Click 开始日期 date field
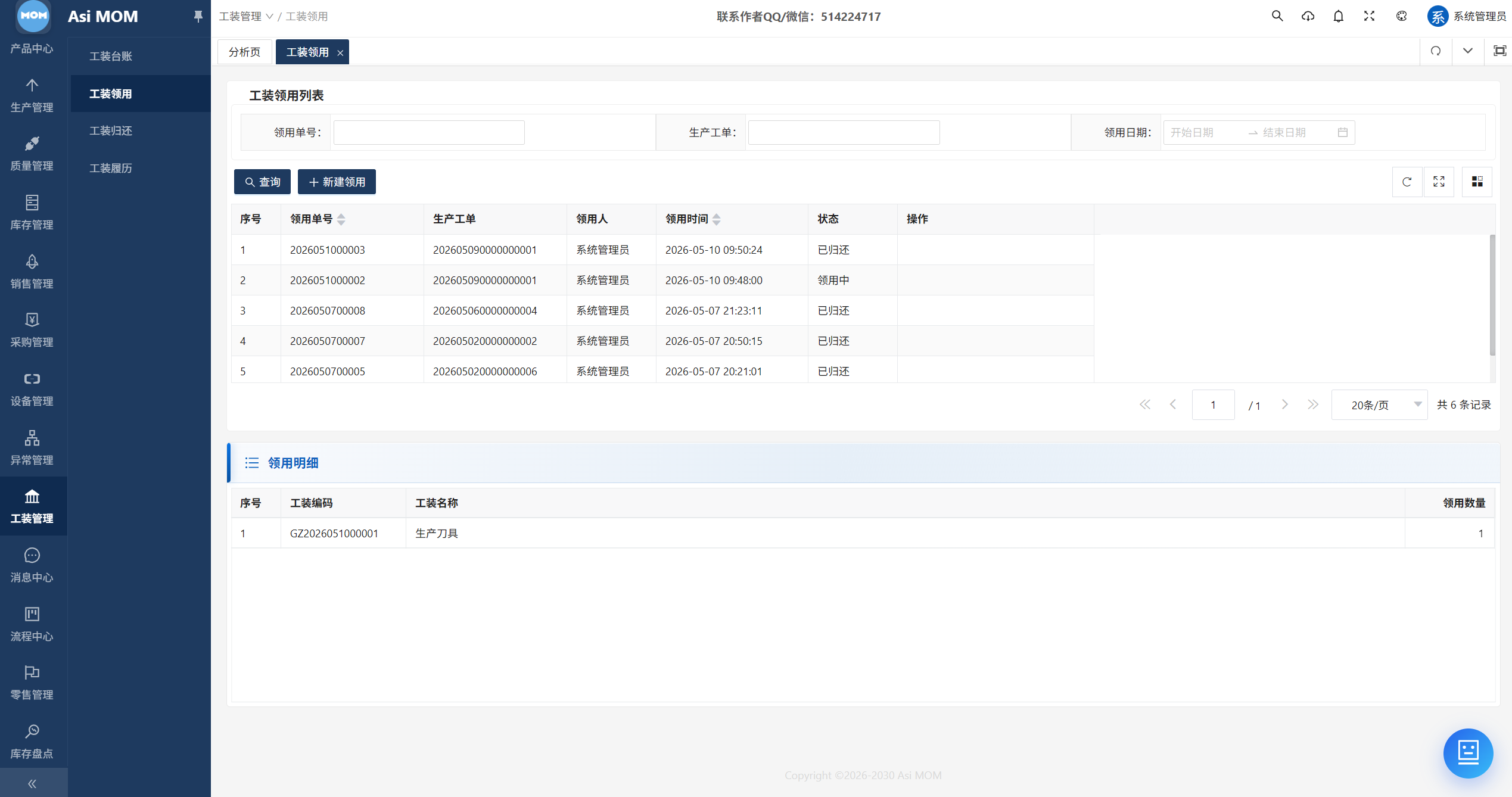 [1205, 132]
